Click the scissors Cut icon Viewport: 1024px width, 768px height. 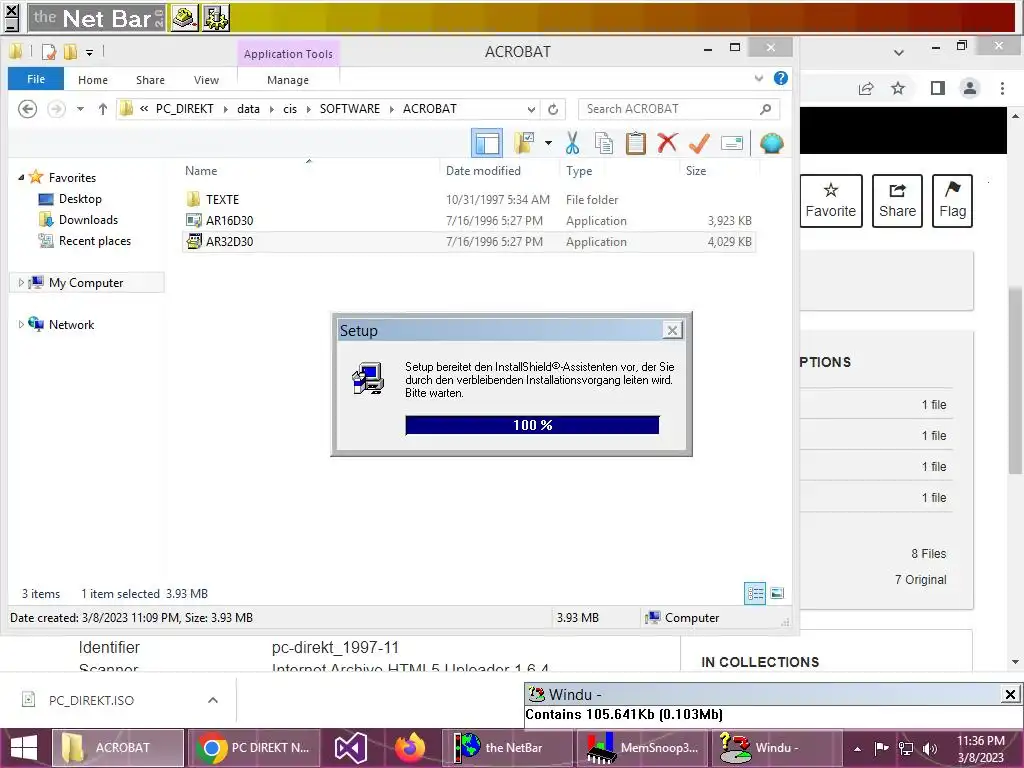click(573, 143)
